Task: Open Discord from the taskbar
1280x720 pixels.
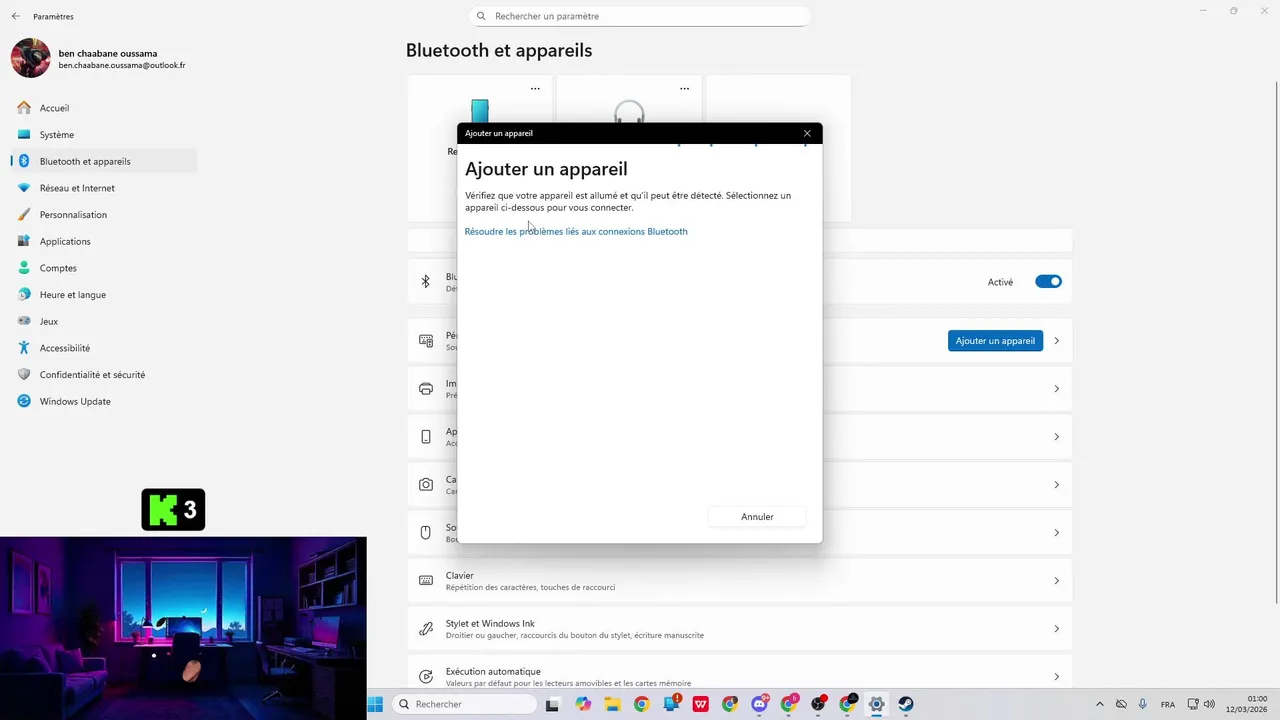Action: point(759,704)
